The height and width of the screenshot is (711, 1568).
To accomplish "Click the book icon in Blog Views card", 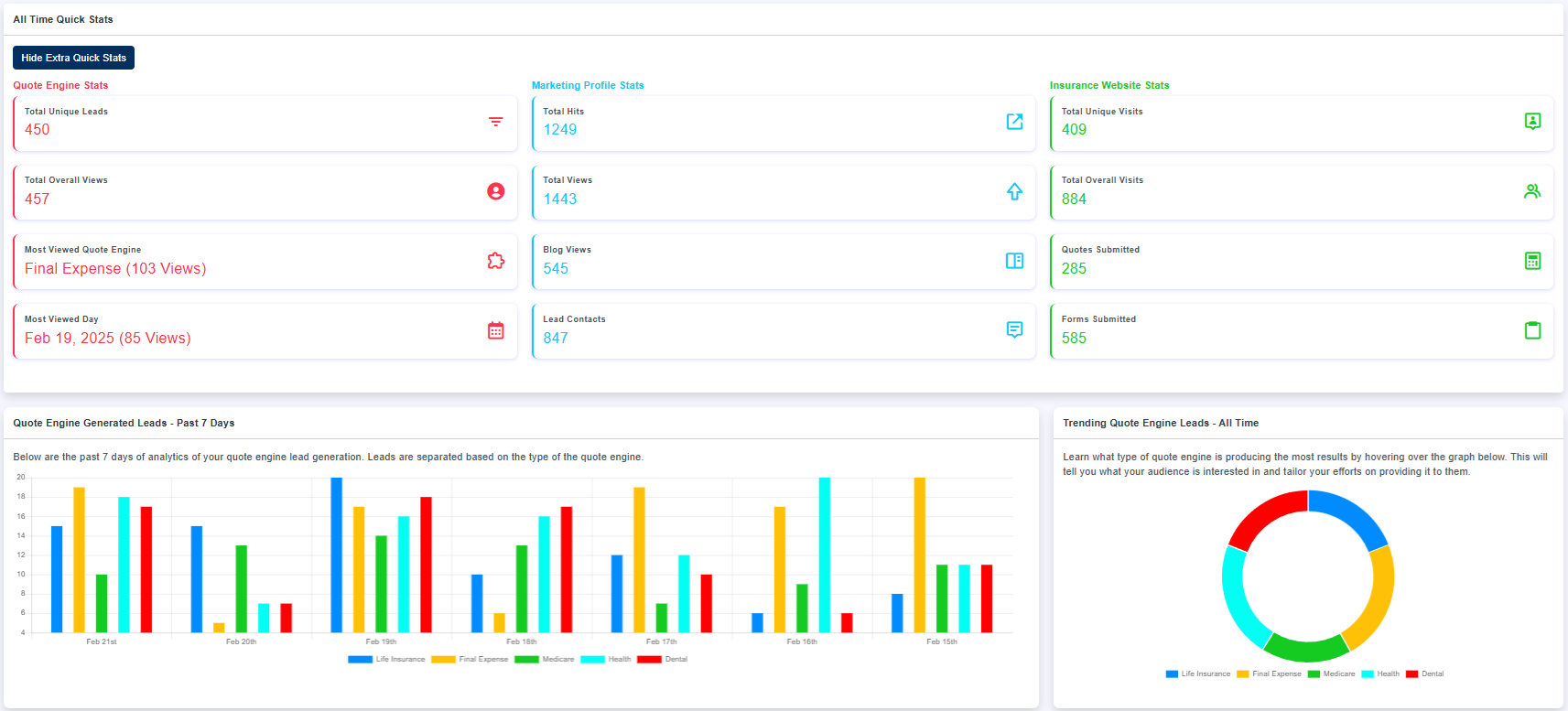I will coord(1014,261).
